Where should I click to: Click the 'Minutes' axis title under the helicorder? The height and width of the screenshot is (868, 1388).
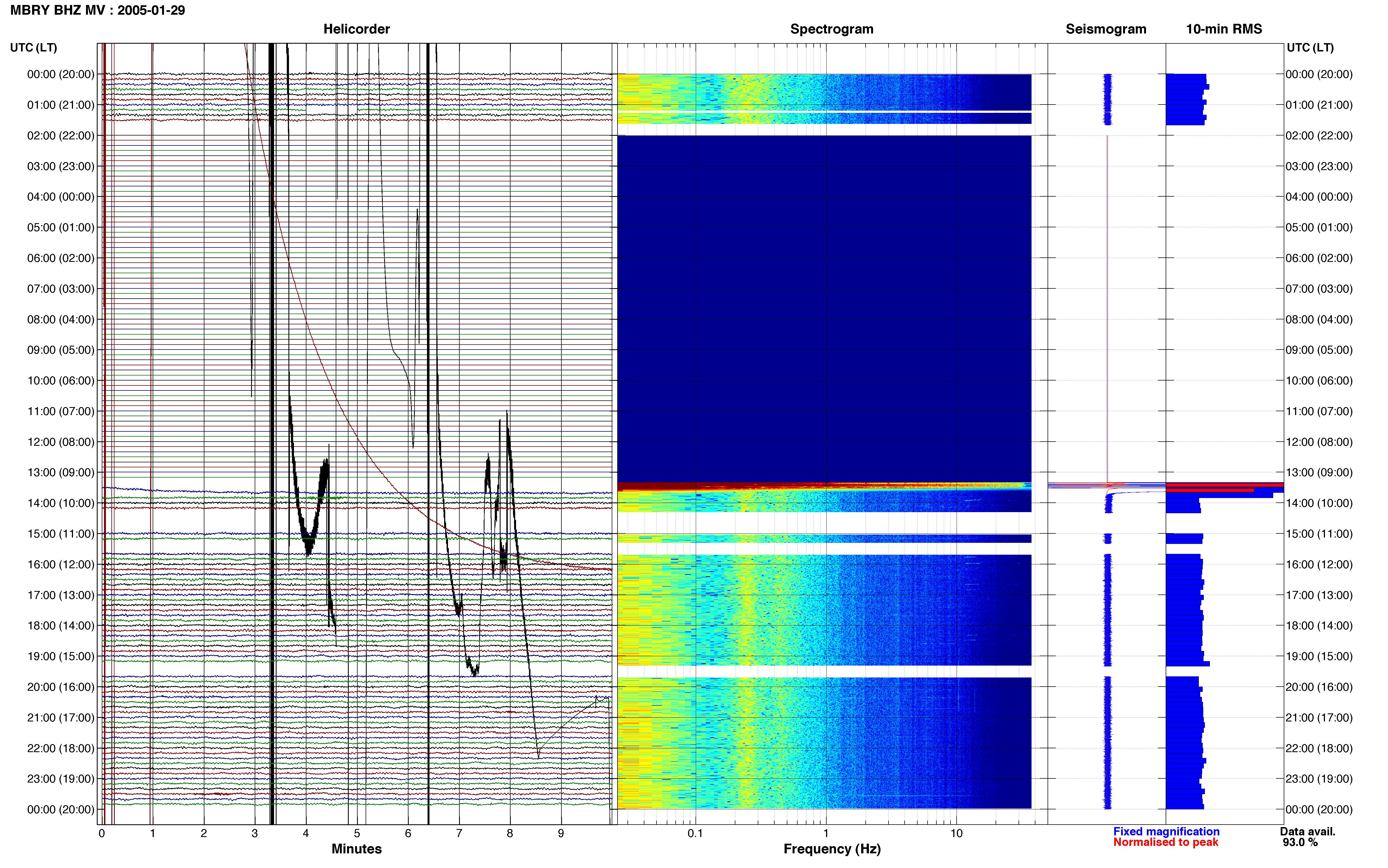(356, 849)
